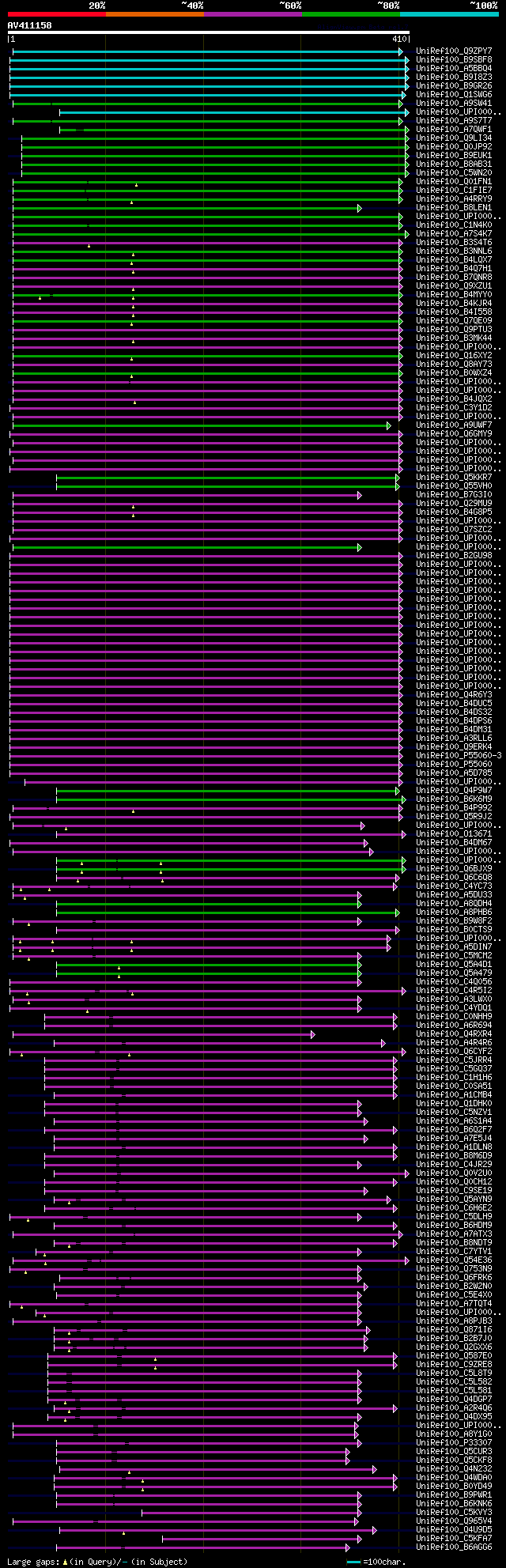Select the UniRef100_C5WN20 label
The height and width of the screenshot is (1568, 506).
click(x=454, y=173)
